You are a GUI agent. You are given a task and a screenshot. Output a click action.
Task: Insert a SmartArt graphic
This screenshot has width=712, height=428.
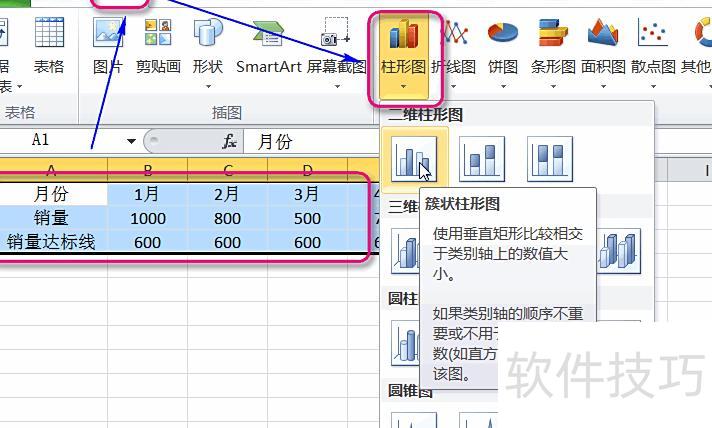[x=269, y=45]
